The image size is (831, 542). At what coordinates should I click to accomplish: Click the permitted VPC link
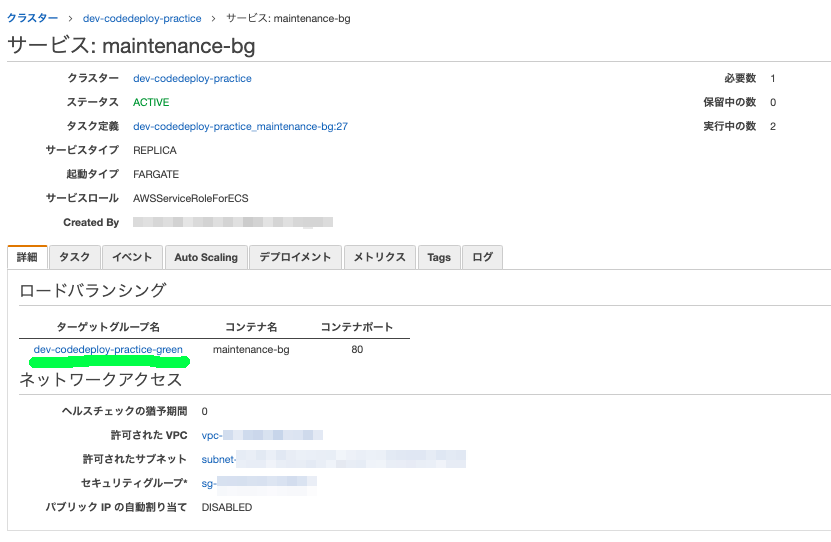212,435
